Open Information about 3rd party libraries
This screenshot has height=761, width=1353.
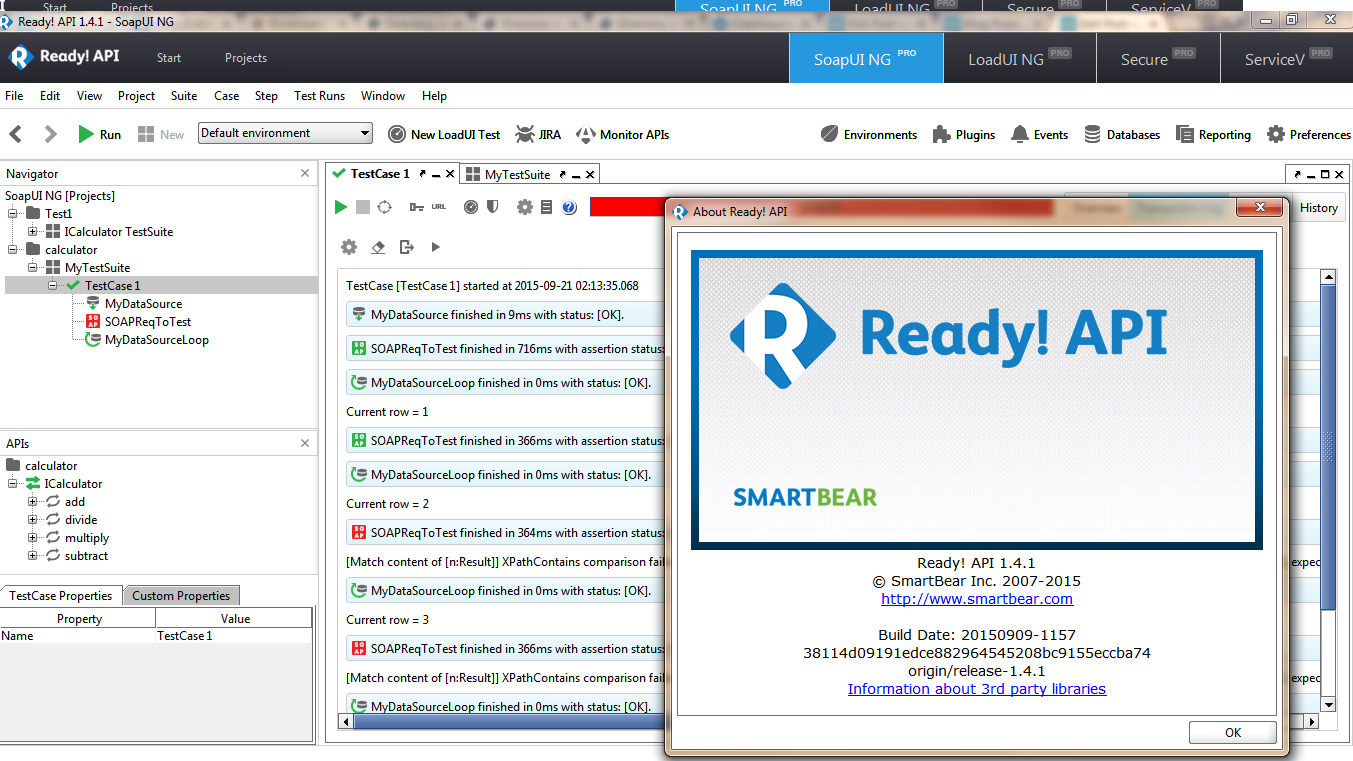977,689
